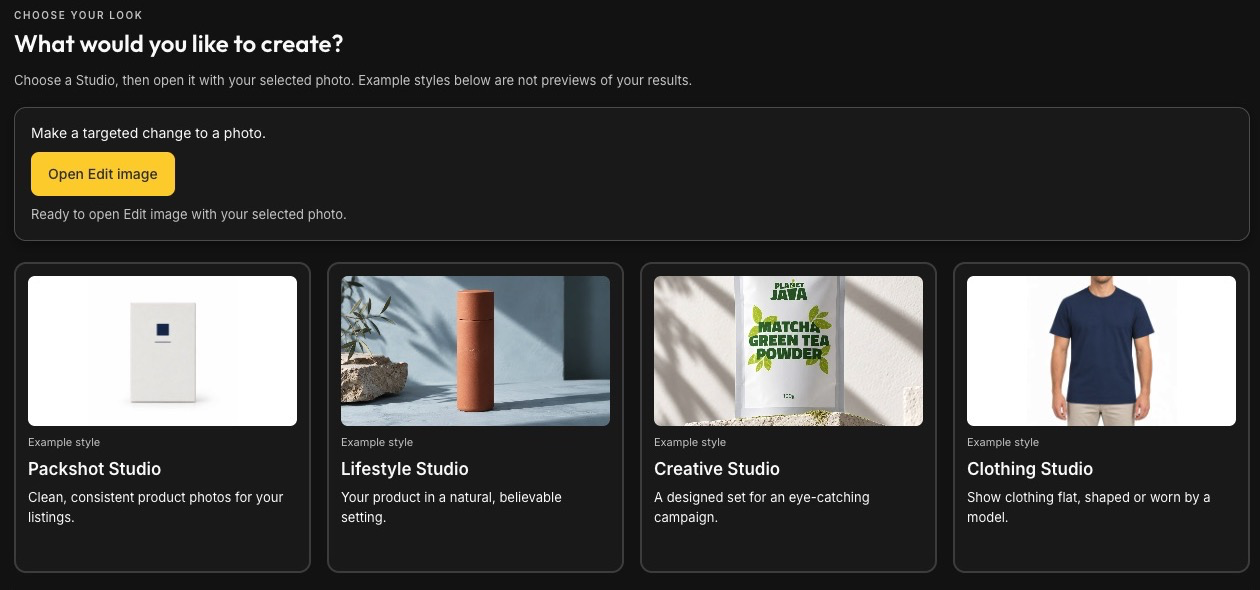Click 'Example style' label above Lifestyle Studio
The height and width of the screenshot is (590, 1260).
click(x=377, y=442)
